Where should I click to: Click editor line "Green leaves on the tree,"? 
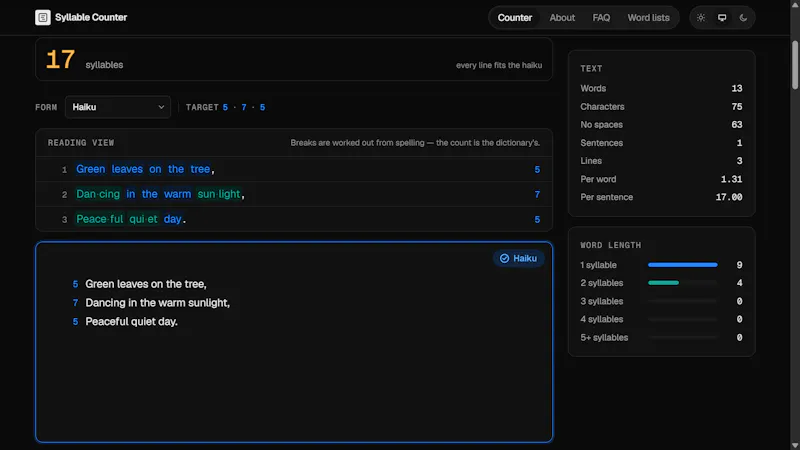tap(146, 284)
